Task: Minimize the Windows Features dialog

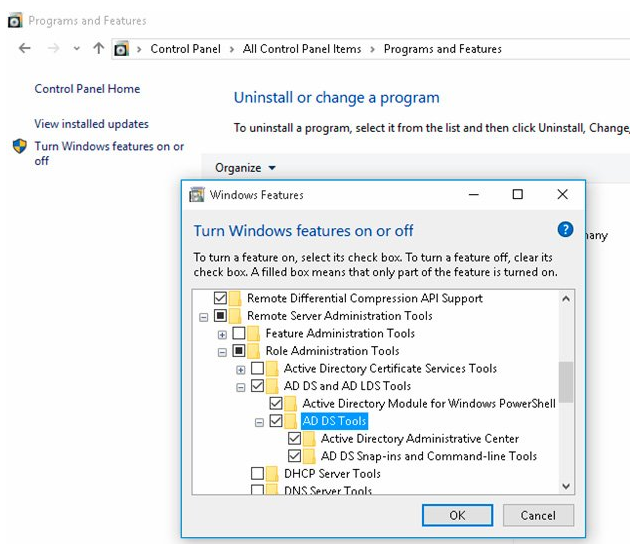Action: [x=474, y=194]
